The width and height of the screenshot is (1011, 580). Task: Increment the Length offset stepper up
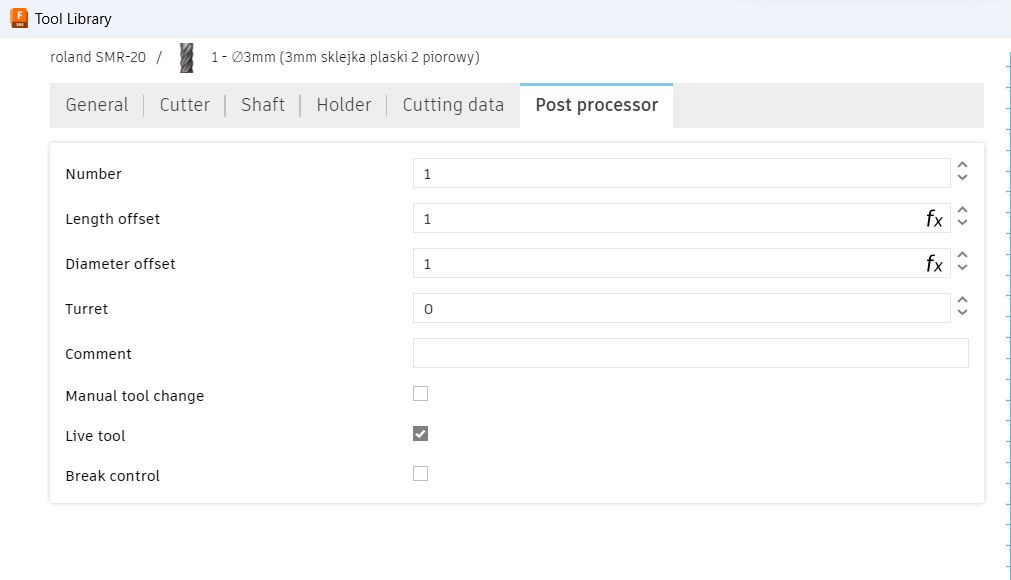click(963, 211)
